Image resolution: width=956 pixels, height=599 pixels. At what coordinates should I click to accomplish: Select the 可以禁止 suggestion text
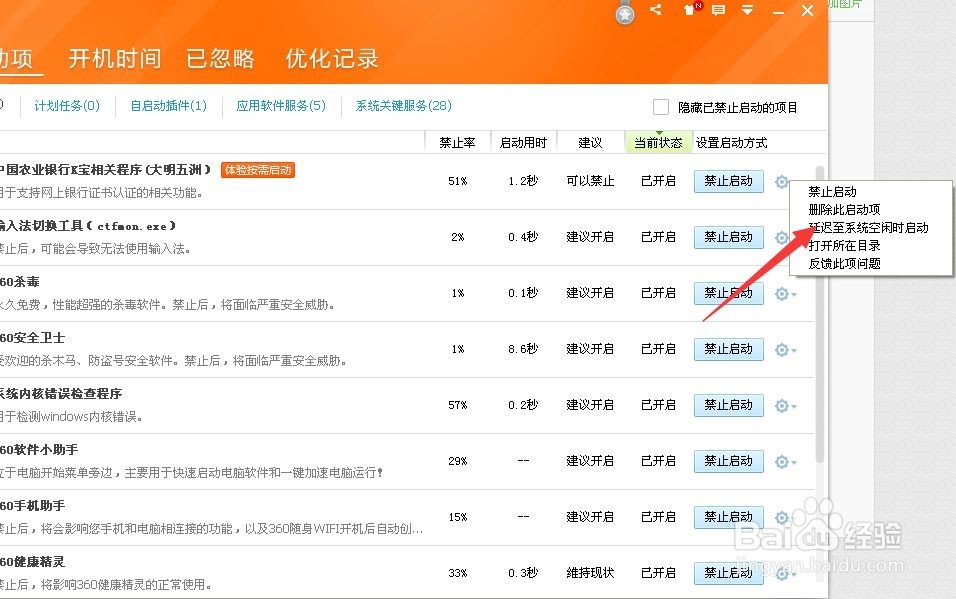click(590, 181)
